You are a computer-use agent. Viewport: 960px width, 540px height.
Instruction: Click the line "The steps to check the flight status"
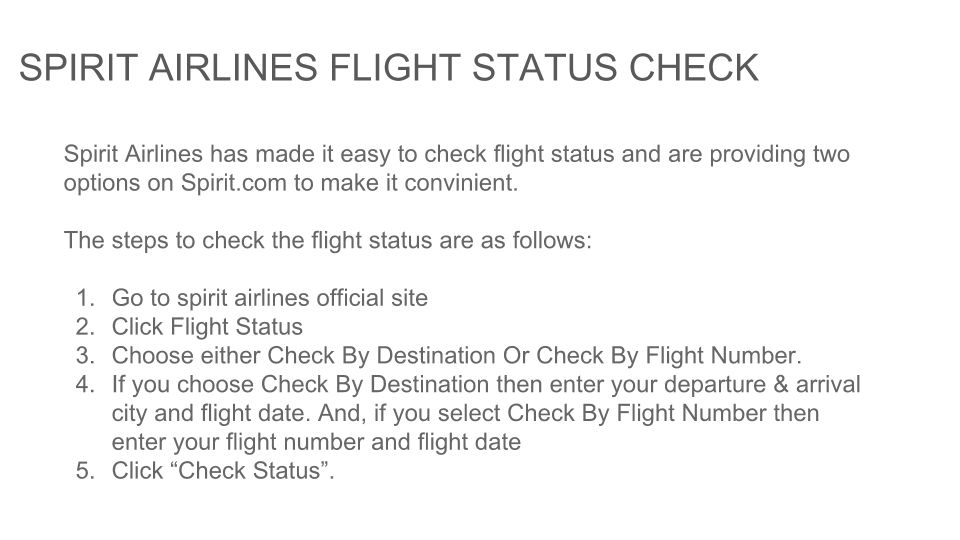tap(328, 241)
